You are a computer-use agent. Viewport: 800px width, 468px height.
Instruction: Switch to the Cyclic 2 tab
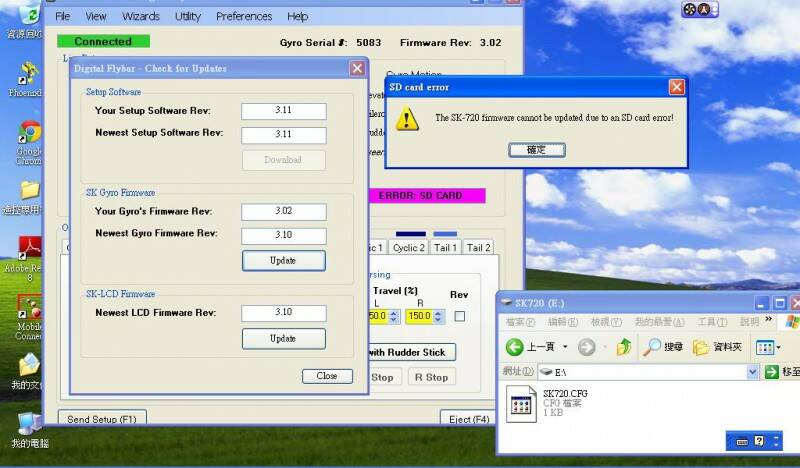(x=408, y=248)
